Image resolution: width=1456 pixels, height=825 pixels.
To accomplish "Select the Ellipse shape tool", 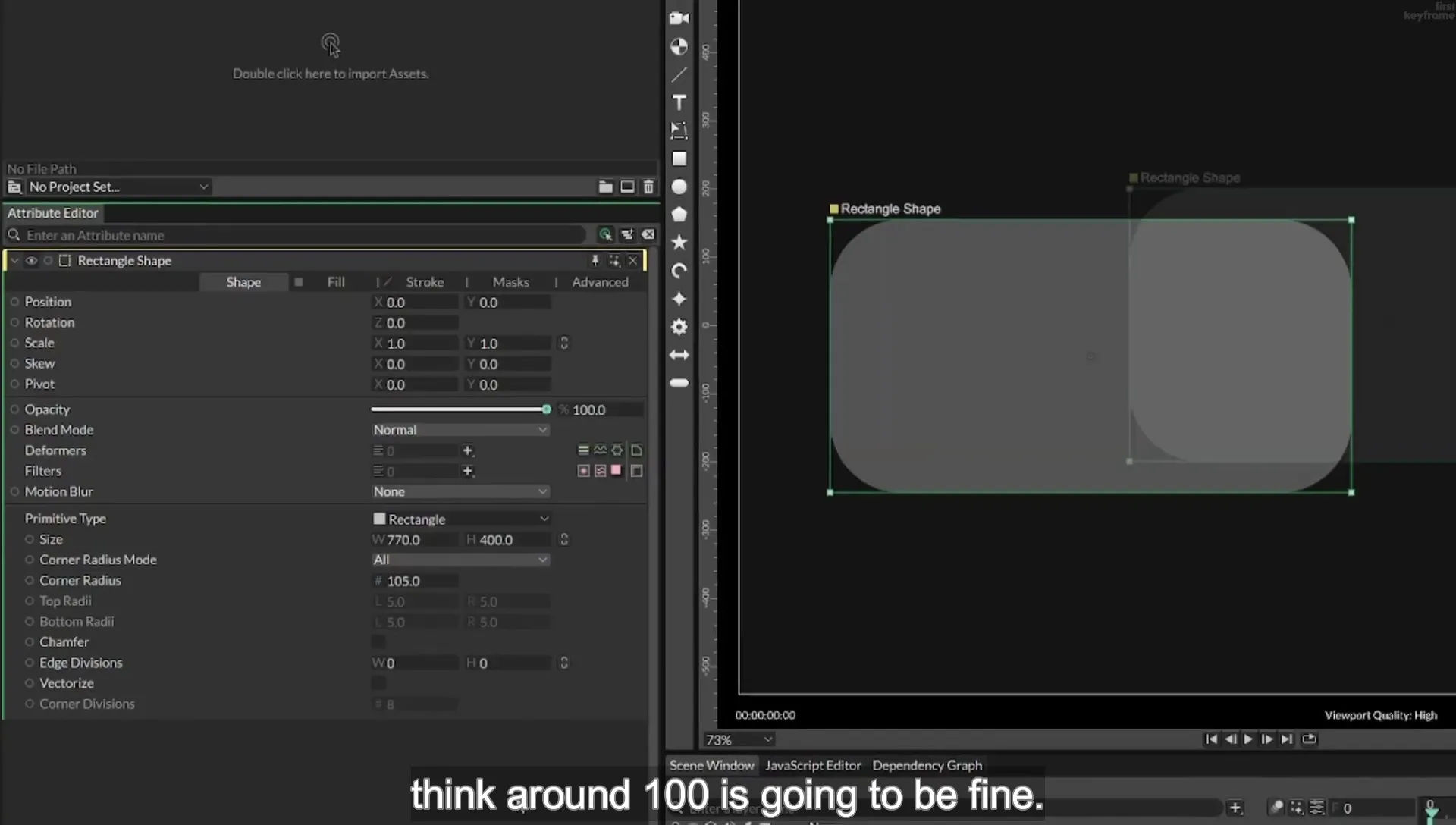I will tap(679, 187).
